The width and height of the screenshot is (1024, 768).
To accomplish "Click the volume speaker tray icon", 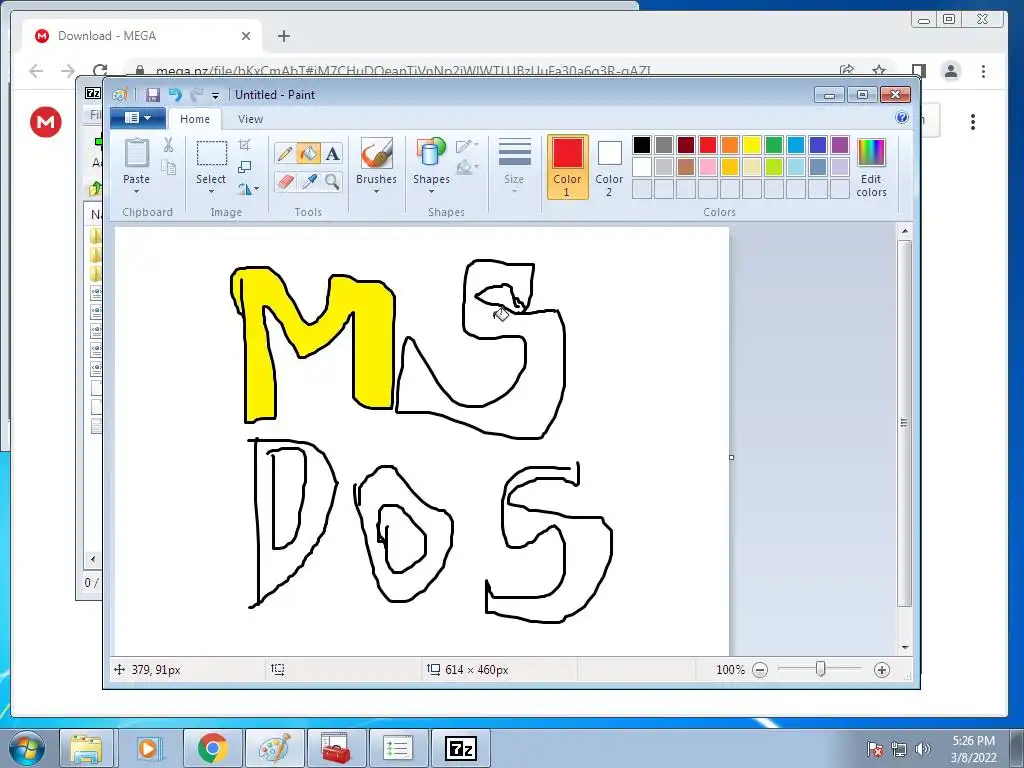I will tap(923, 749).
